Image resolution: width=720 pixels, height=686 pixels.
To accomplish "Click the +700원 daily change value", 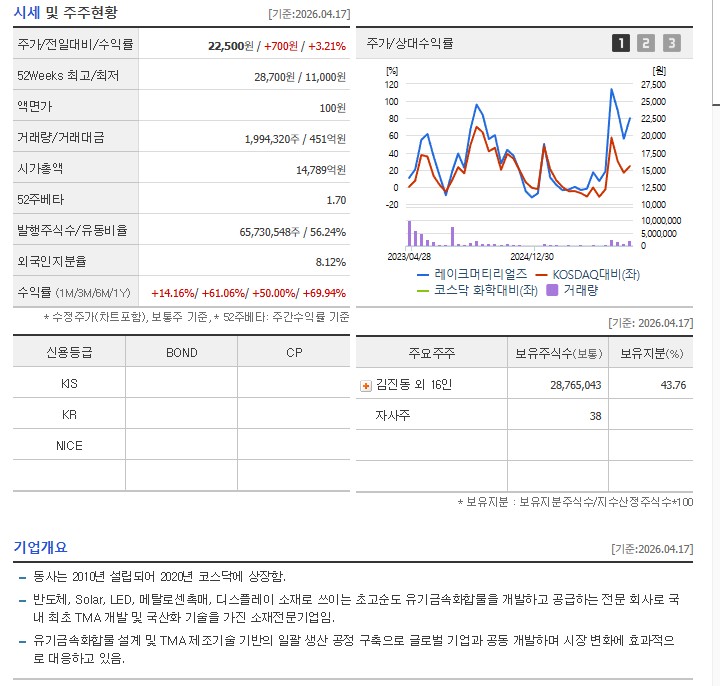I will point(281,46).
